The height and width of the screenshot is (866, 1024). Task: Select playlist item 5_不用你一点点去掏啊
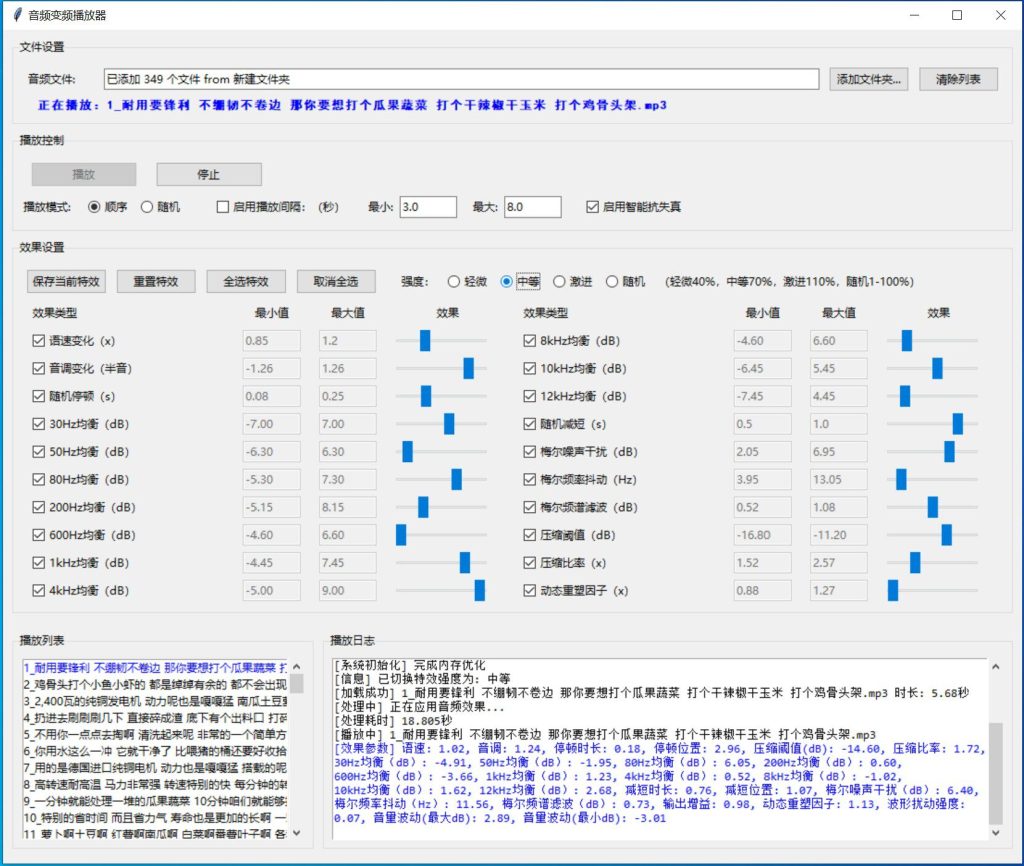[x=155, y=734]
